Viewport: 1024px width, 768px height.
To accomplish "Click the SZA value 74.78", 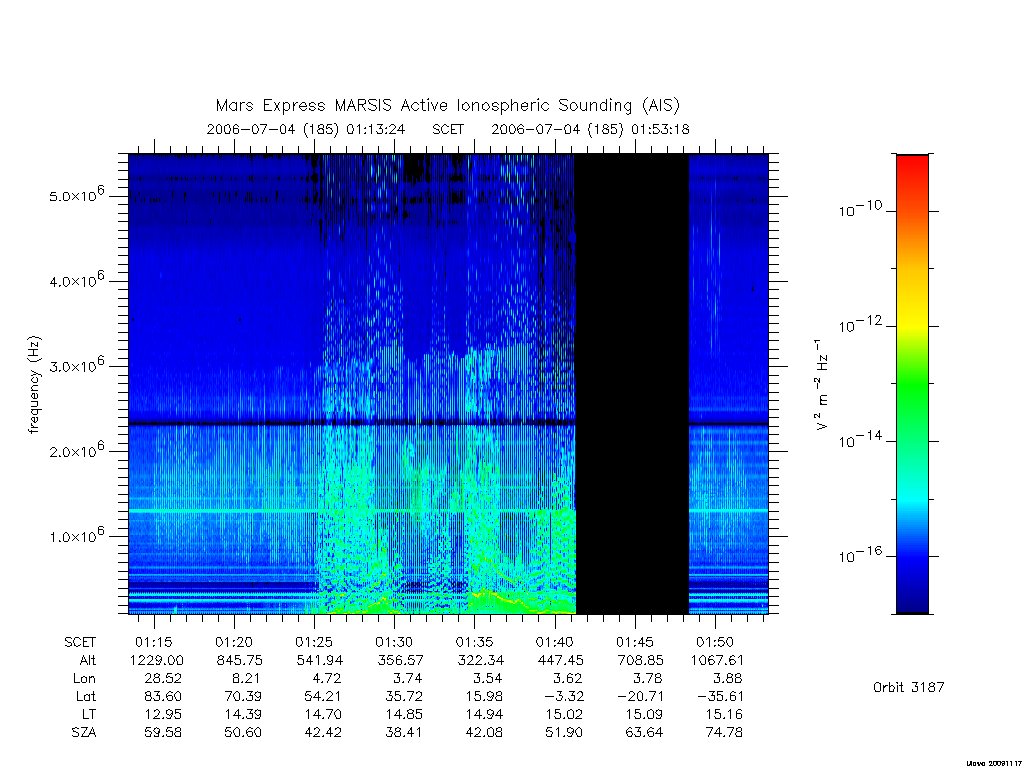I will coord(724,733).
